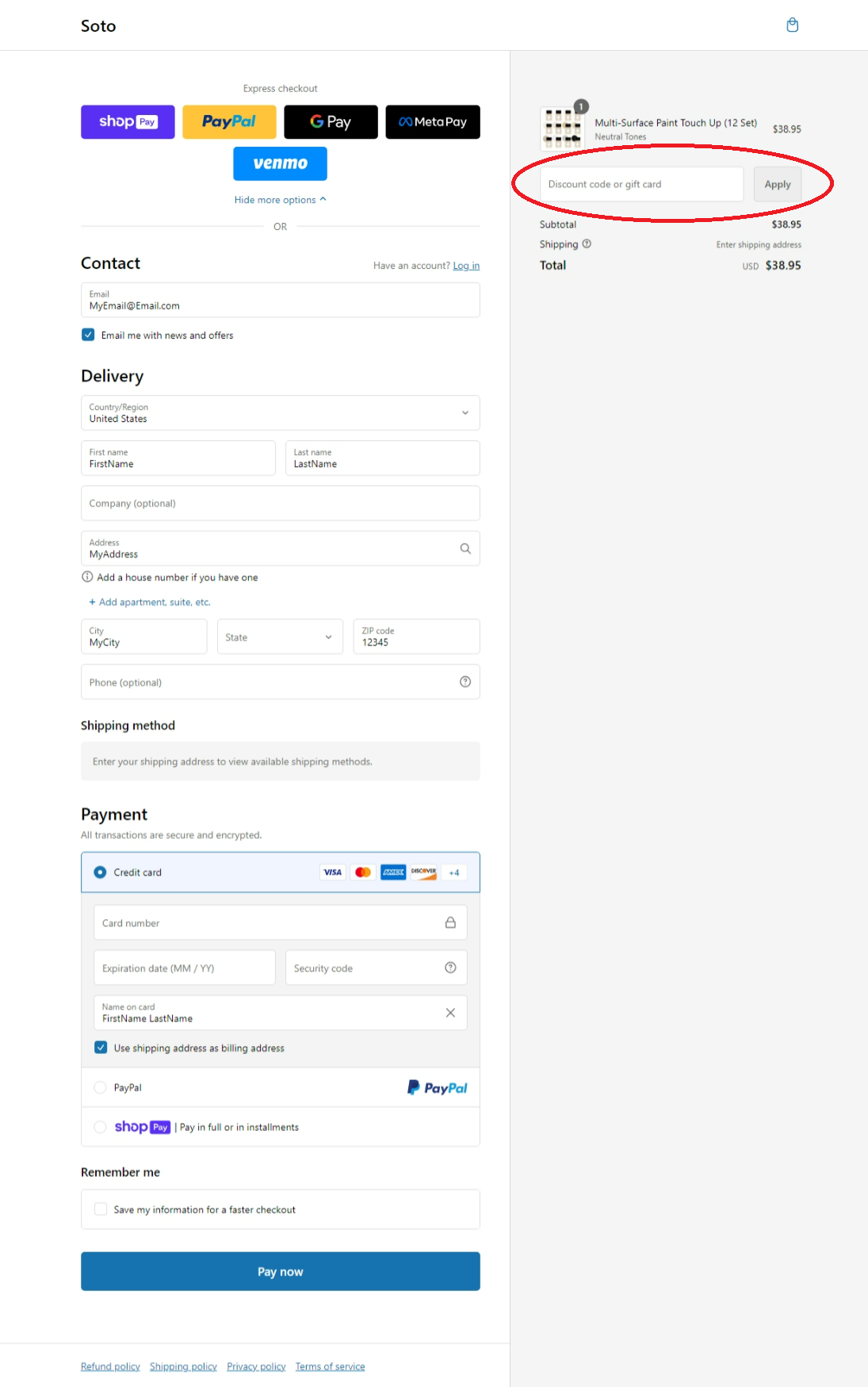Click the Multi-Surface Paint Touch Up product name

pyautogui.click(x=676, y=123)
